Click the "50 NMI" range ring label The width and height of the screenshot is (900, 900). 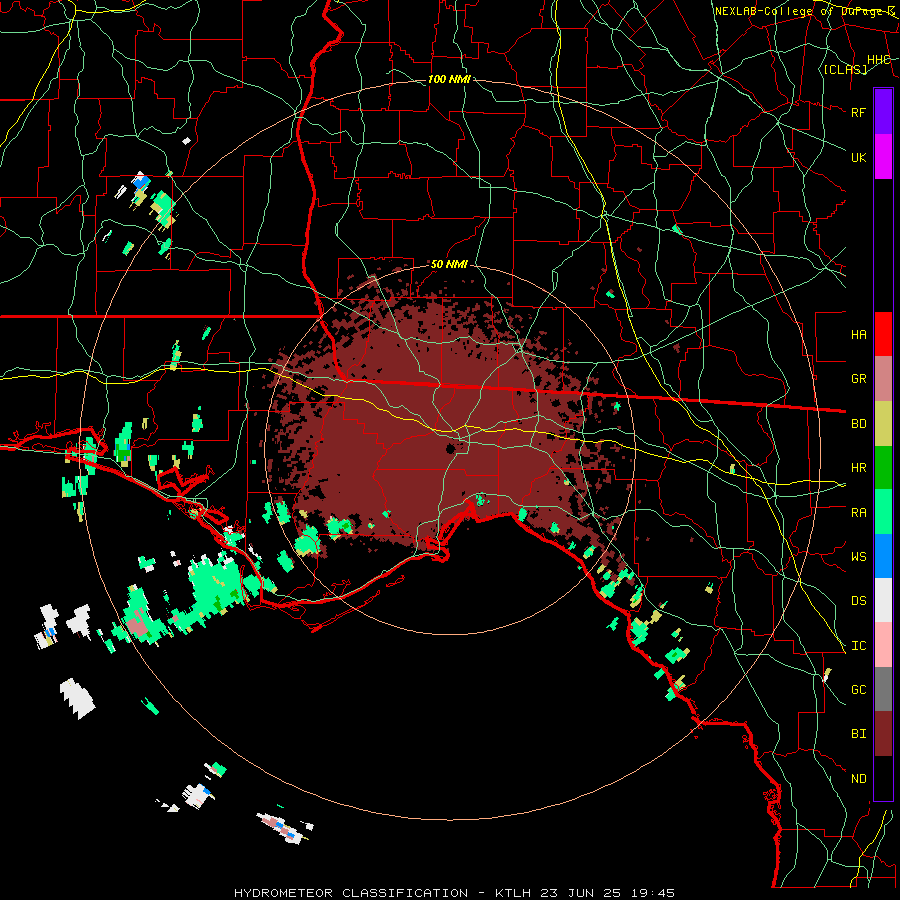(x=449, y=264)
